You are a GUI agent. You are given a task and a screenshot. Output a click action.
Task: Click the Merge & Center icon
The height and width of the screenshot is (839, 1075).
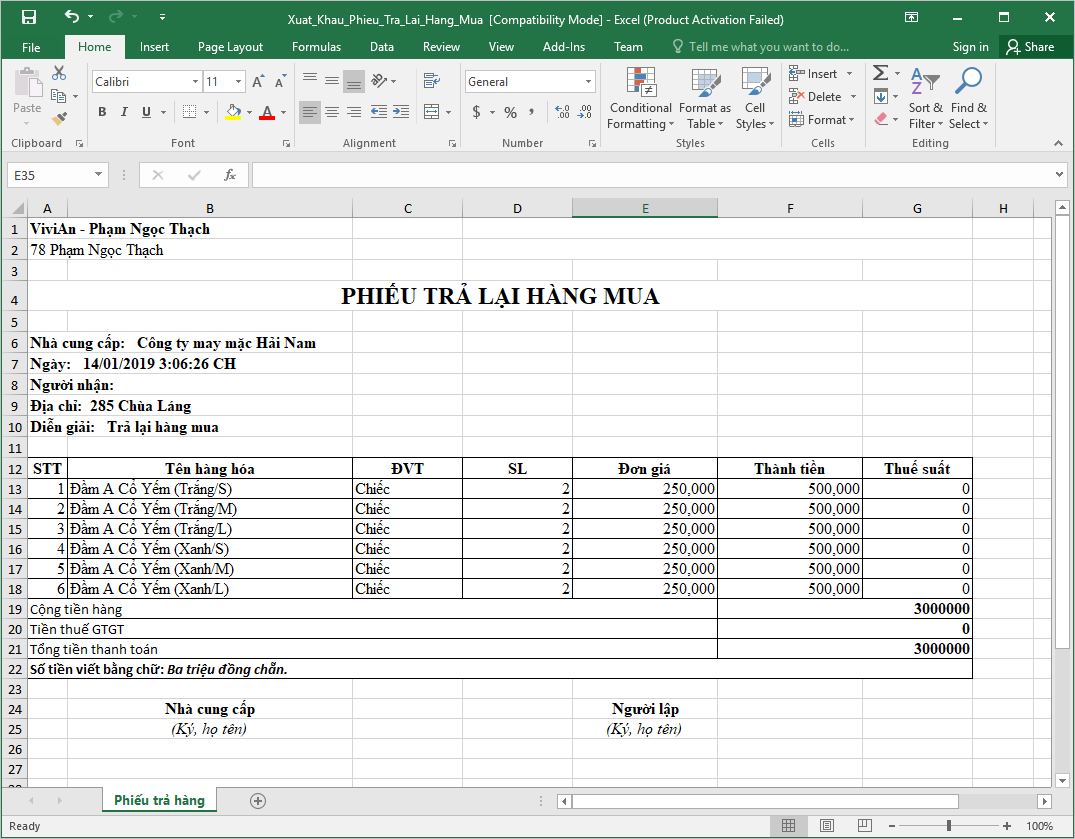[431, 112]
